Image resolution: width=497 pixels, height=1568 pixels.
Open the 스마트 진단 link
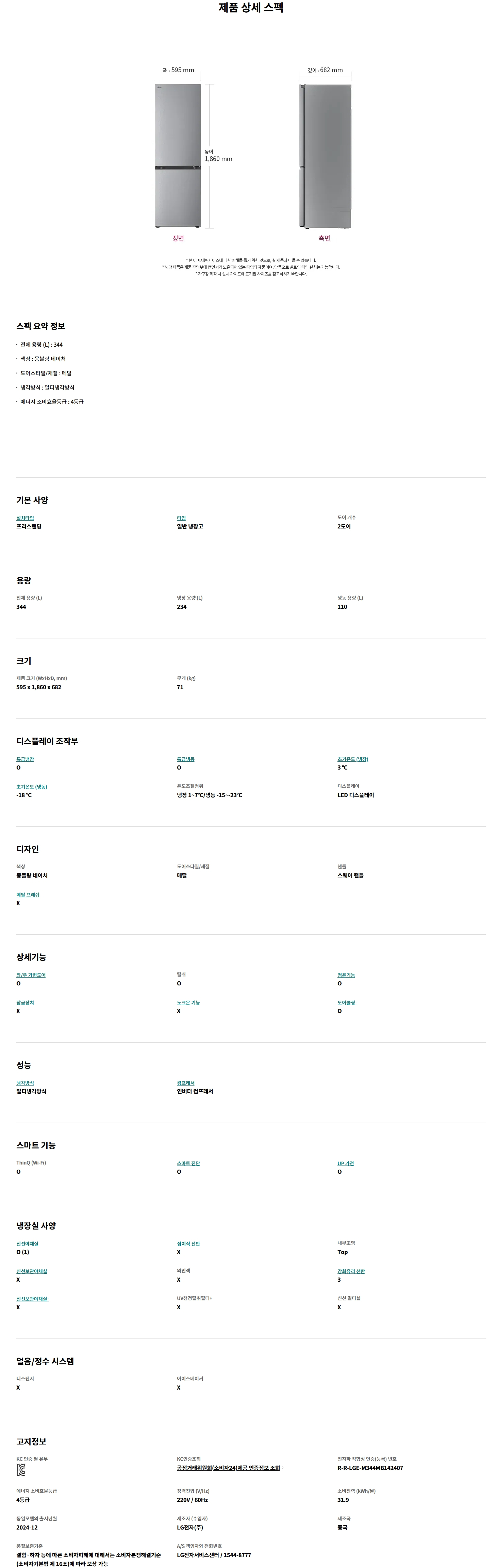188,1163
